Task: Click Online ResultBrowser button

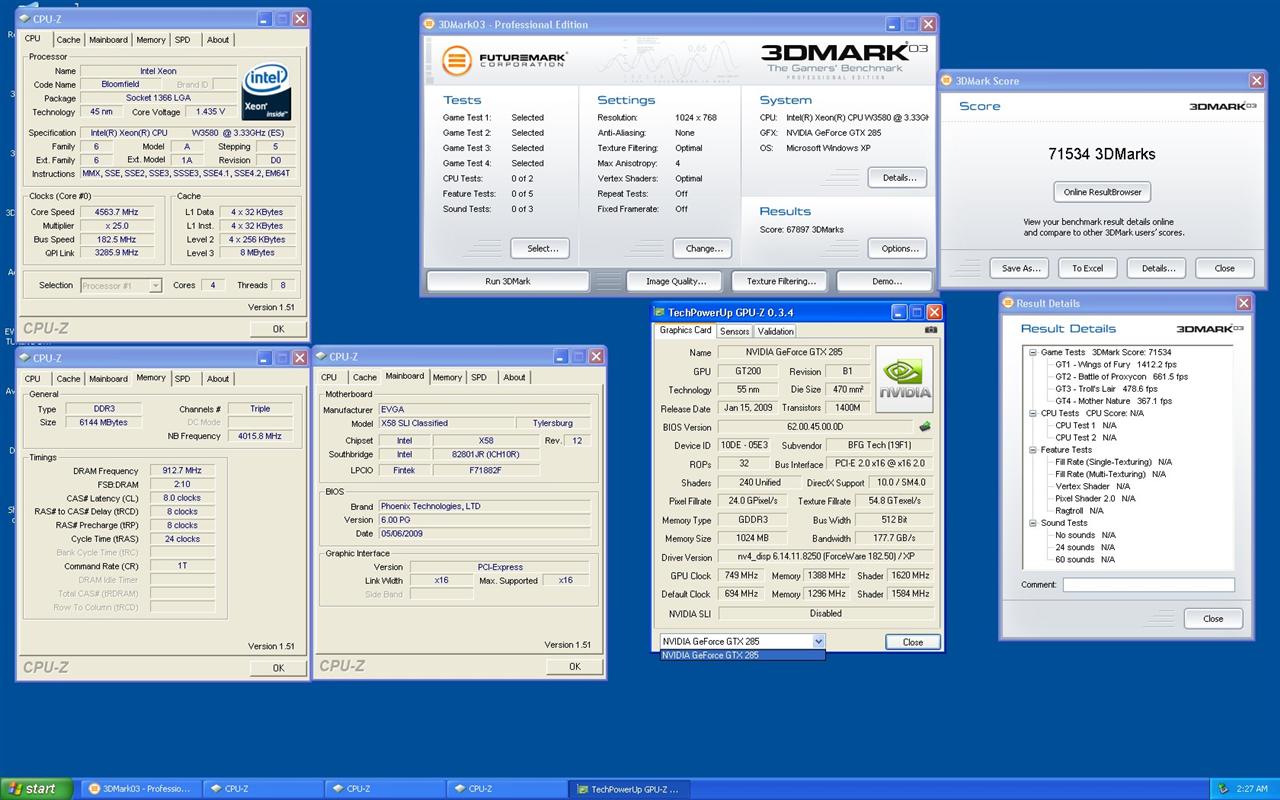Action: pyautogui.click(x=1102, y=192)
